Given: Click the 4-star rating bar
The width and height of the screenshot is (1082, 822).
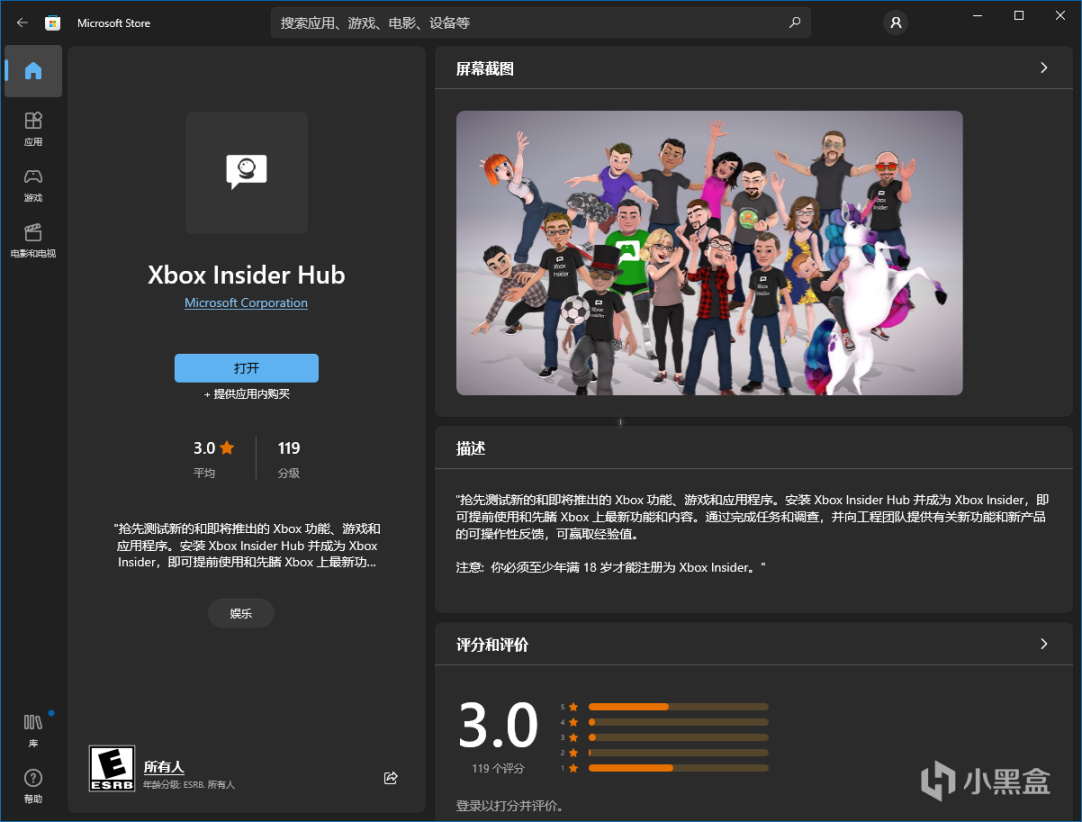Looking at the screenshot, I should click(678, 722).
